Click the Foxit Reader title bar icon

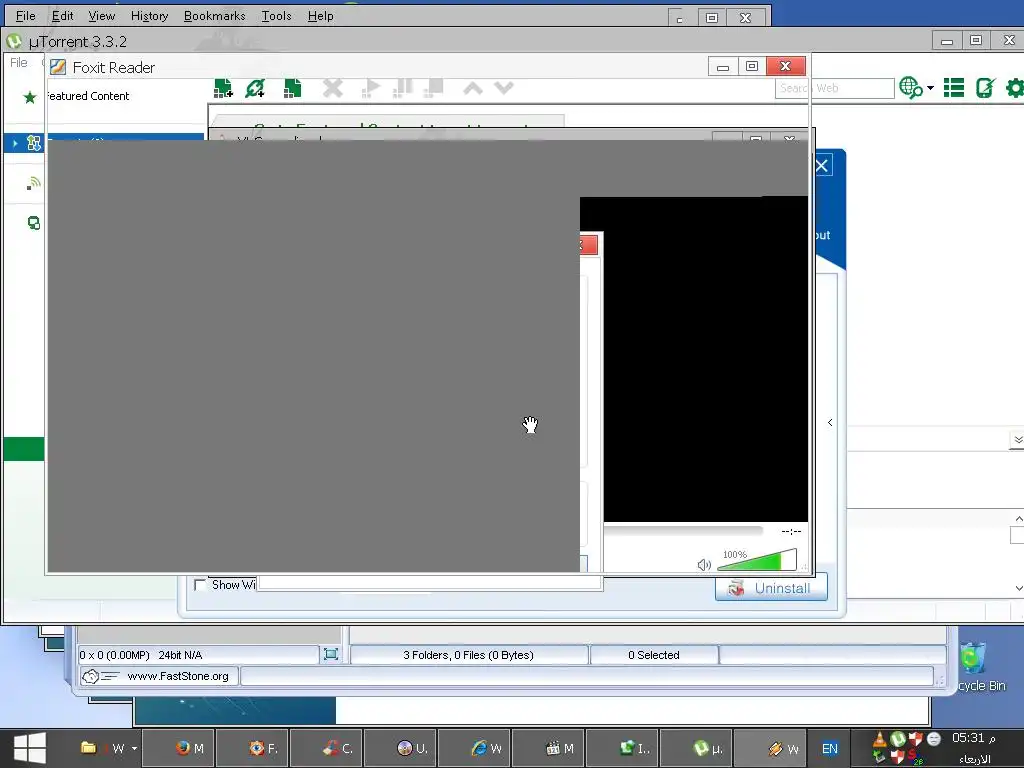click(x=58, y=67)
